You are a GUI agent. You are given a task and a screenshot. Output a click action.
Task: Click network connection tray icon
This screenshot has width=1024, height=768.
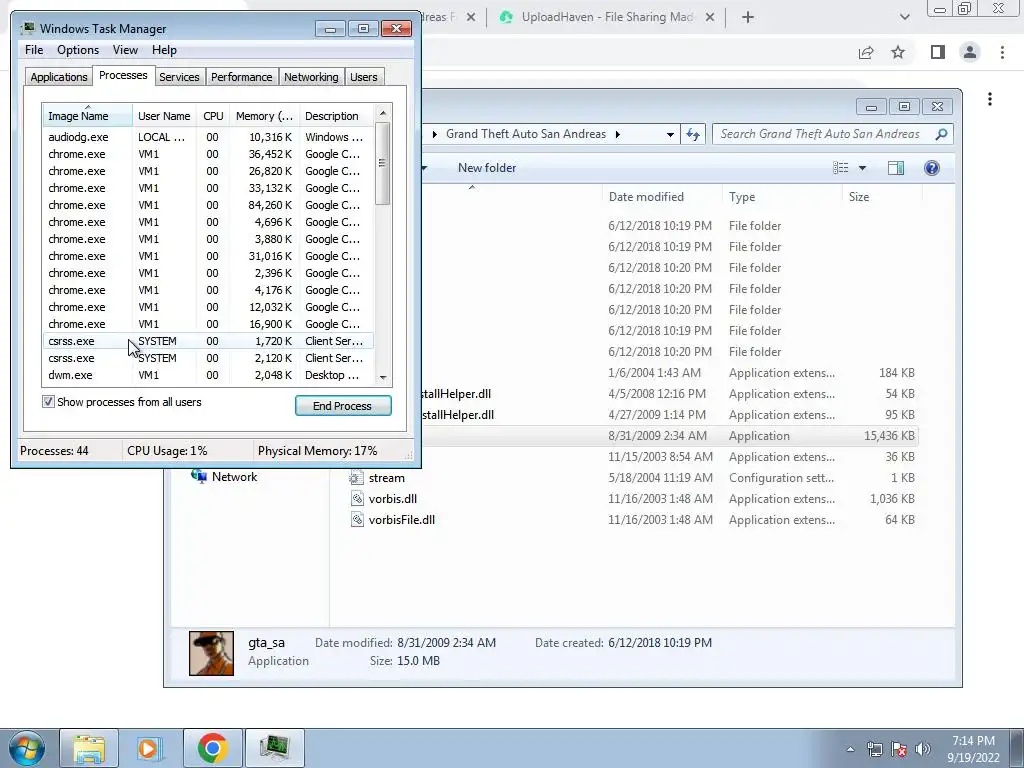[x=874, y=748]
